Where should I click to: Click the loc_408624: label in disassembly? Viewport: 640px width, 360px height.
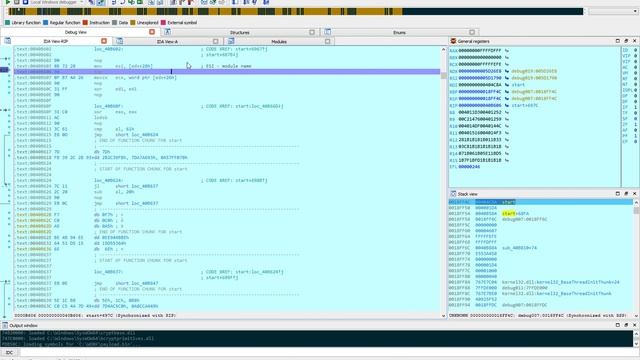pyautogui.click(x=109, y=180)
